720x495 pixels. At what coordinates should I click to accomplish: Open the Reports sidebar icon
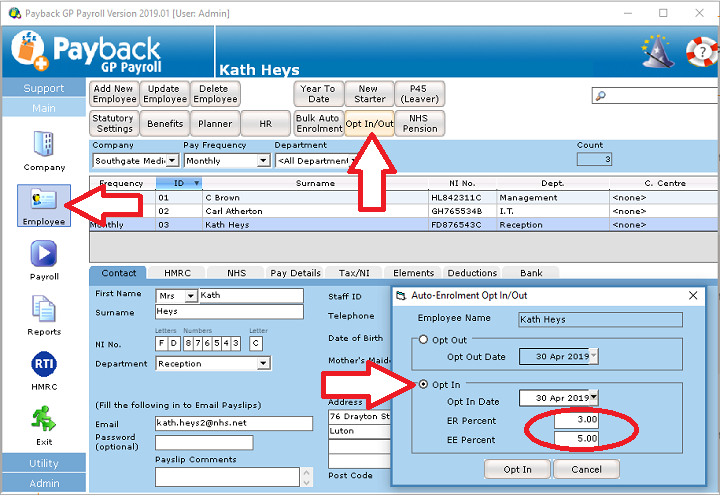[x=44, y=313]
